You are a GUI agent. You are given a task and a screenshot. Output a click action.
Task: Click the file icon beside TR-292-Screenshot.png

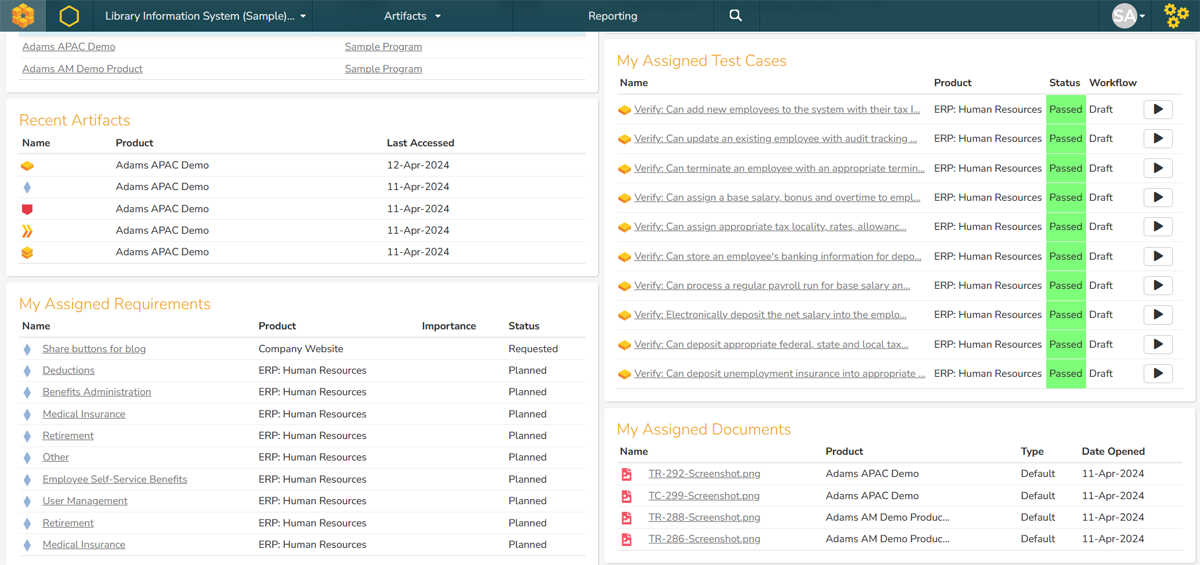click(627, 474)
